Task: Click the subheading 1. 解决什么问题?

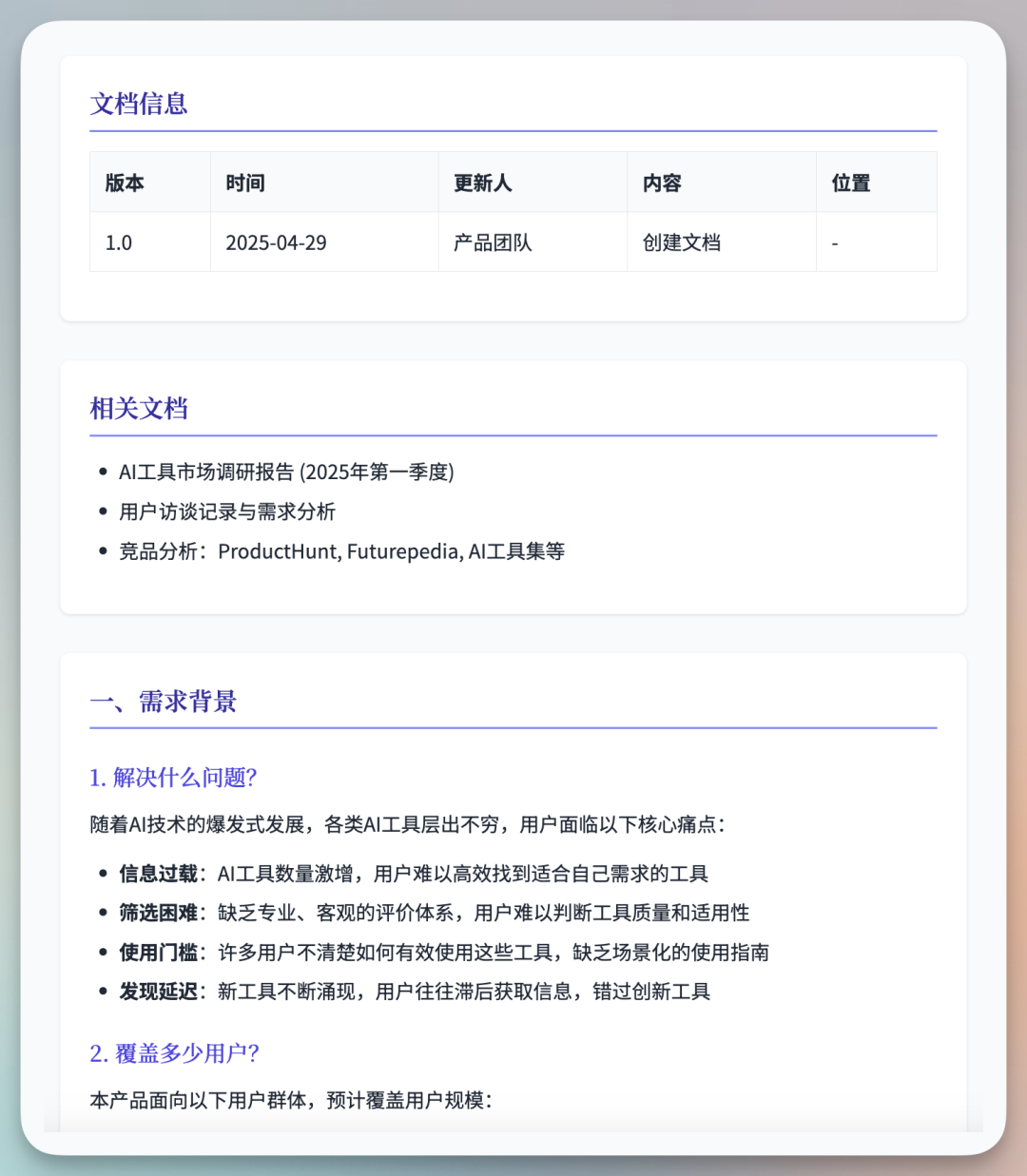Action: (x=174, y=778)
